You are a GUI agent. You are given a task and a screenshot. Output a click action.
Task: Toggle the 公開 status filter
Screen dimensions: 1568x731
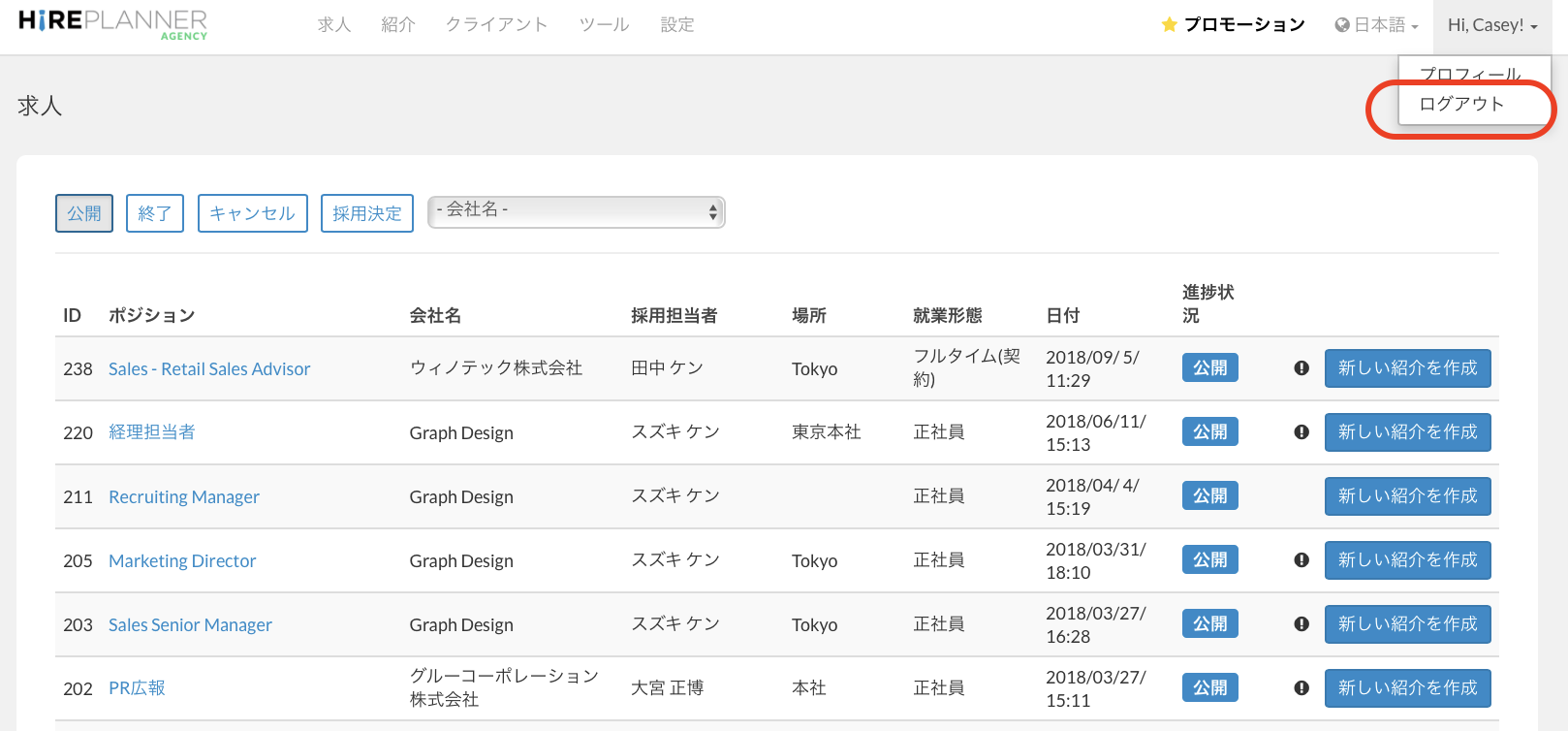coord(84,213)
